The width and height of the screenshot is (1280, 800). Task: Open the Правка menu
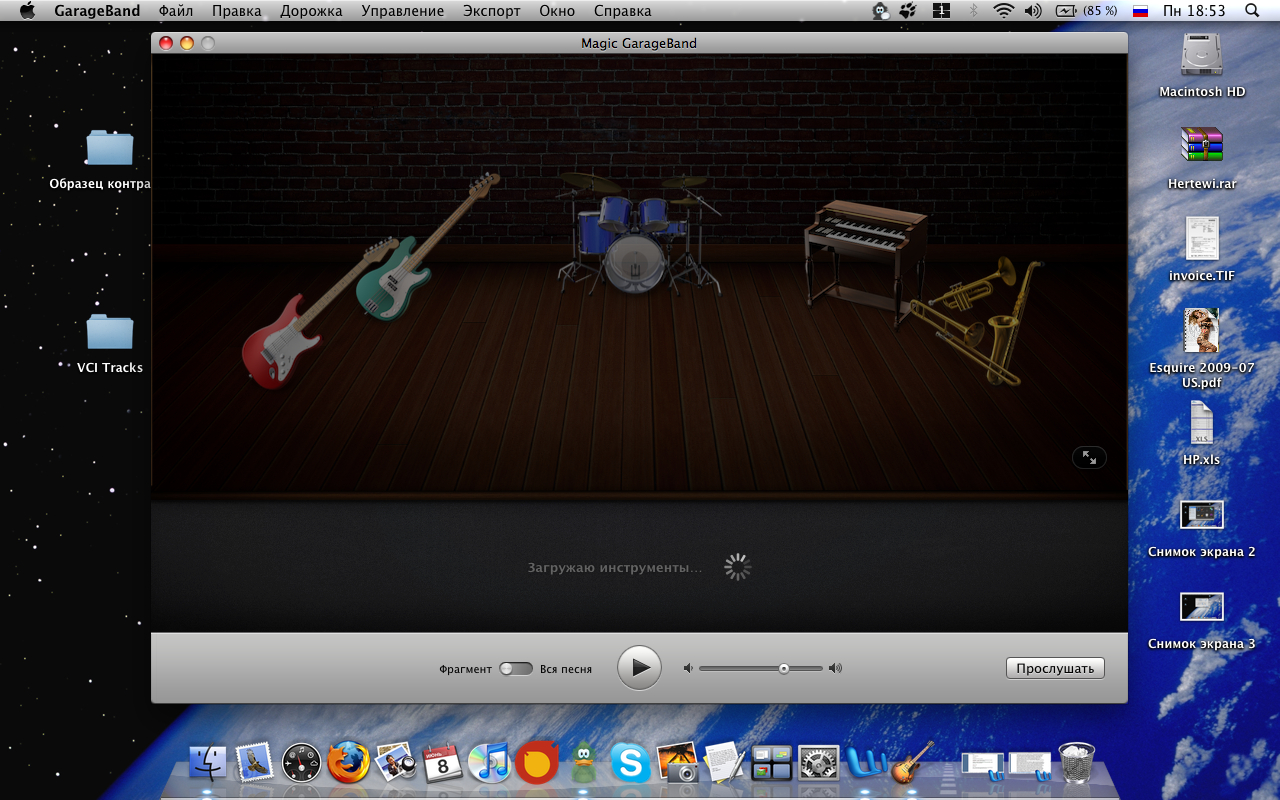coord(236,11)
